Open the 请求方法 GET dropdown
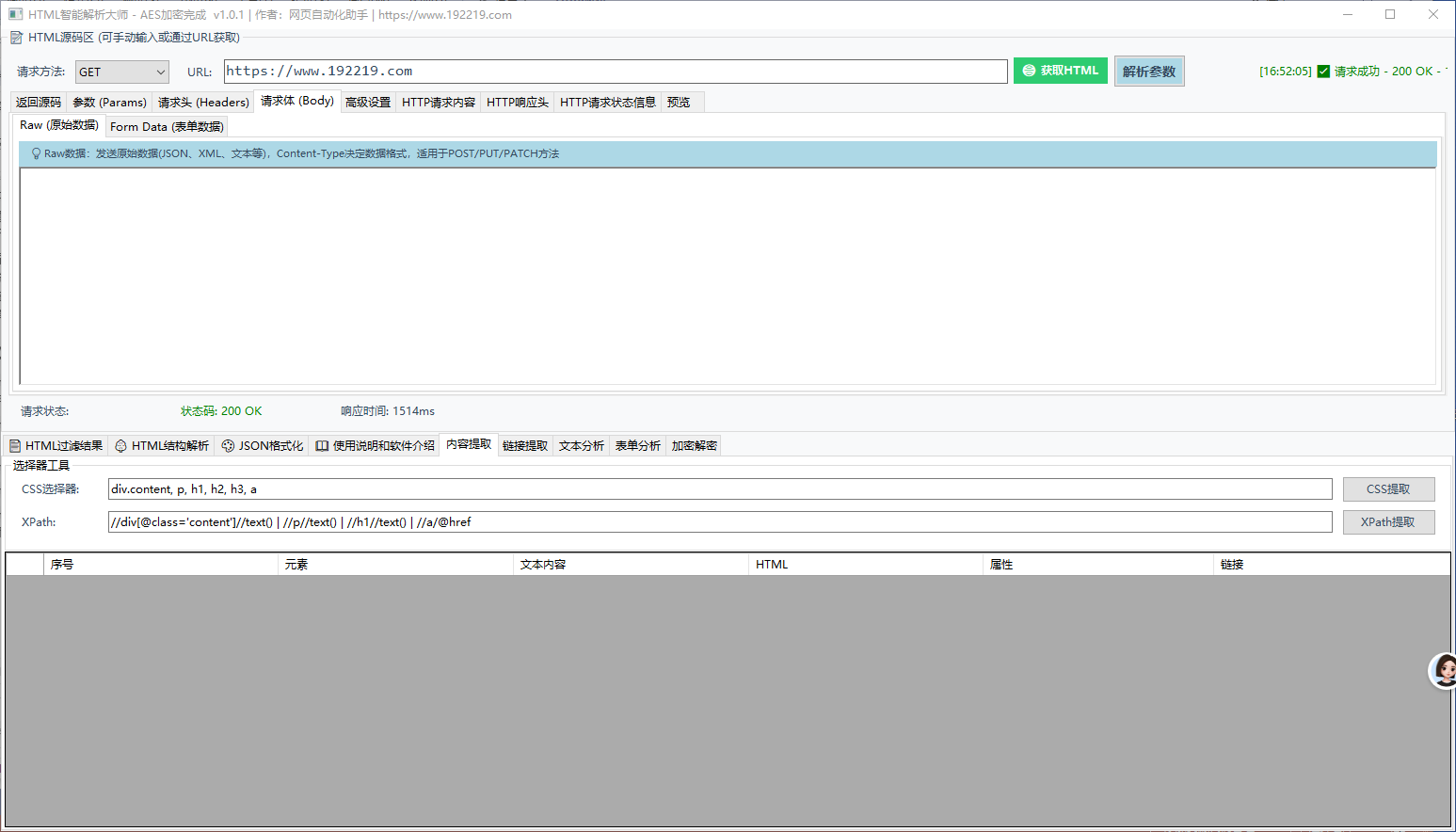The image size is (1456, 832). (122, 72)
